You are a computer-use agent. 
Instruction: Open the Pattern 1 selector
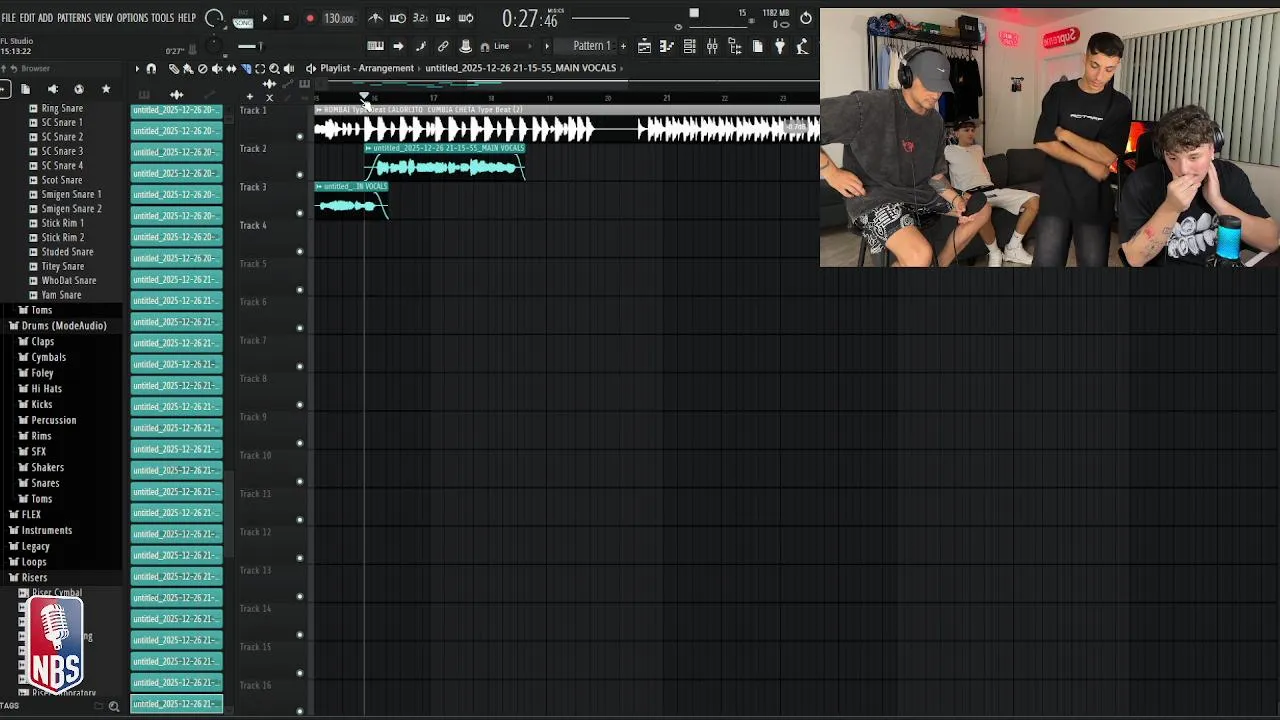click(x=591, y=46)
